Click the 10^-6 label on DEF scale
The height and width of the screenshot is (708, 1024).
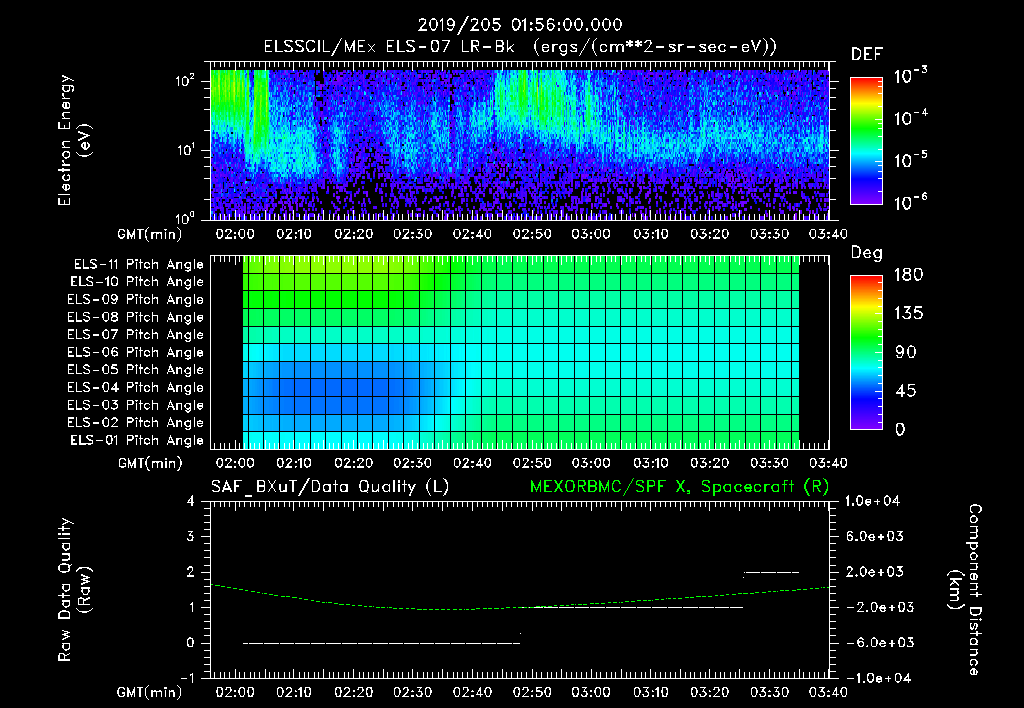pyautogui.click(x=910, y=202)
